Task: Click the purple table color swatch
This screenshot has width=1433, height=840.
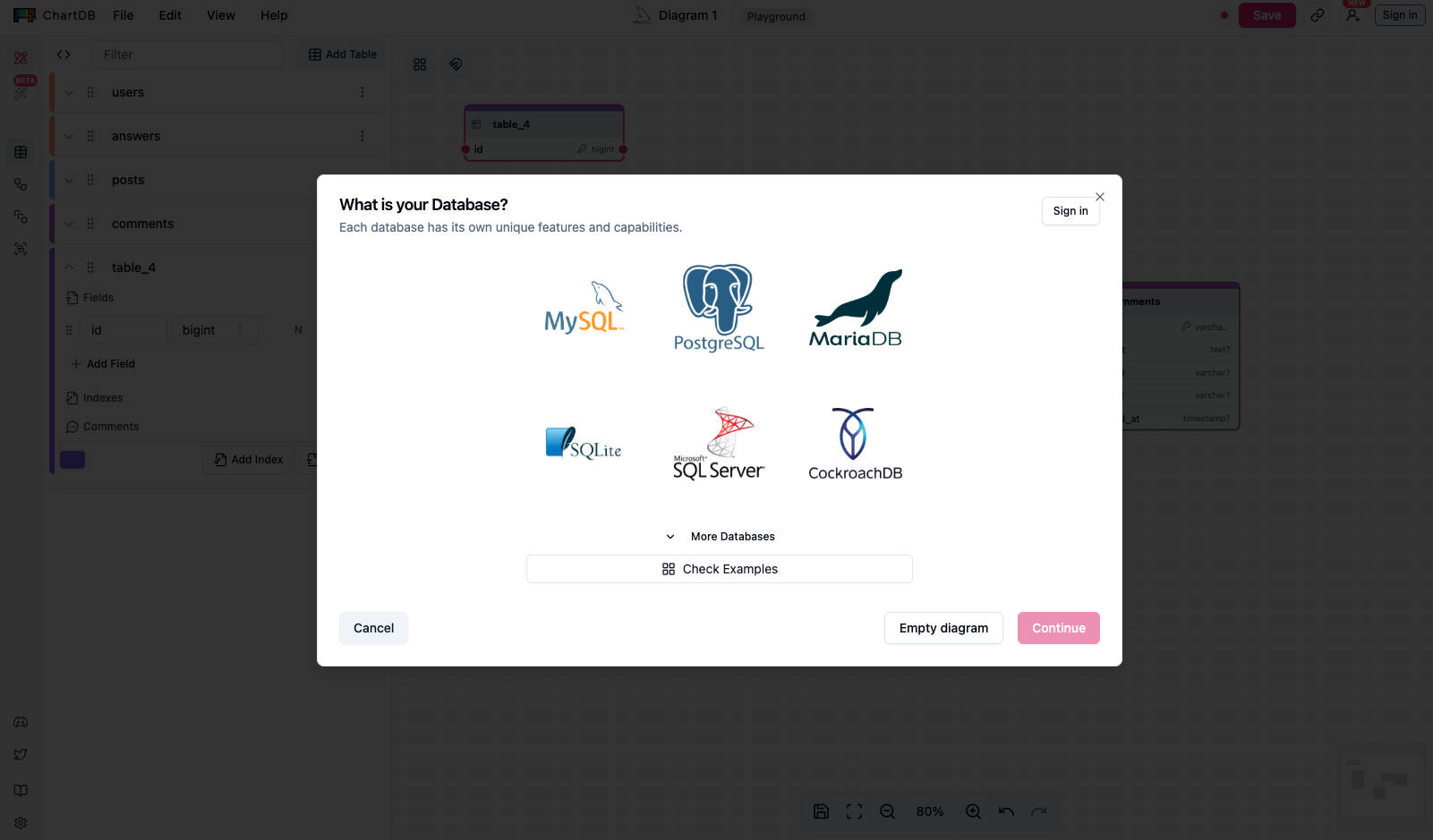Action: pyautogui.click(x=73, y=460)
